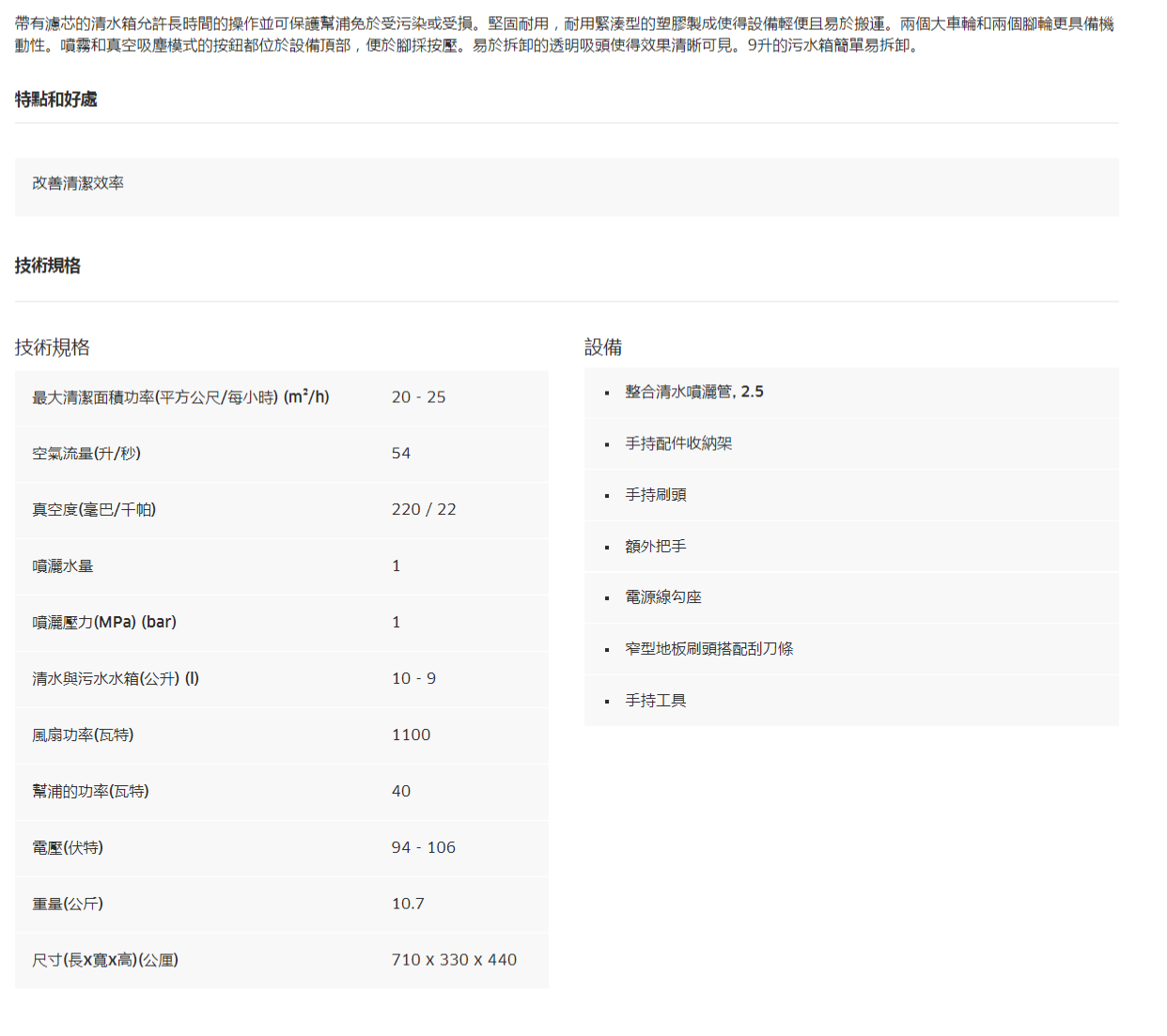1167x1036 pixels.
Task: Click the 額外把手 list item
Action: pos(656,547)
